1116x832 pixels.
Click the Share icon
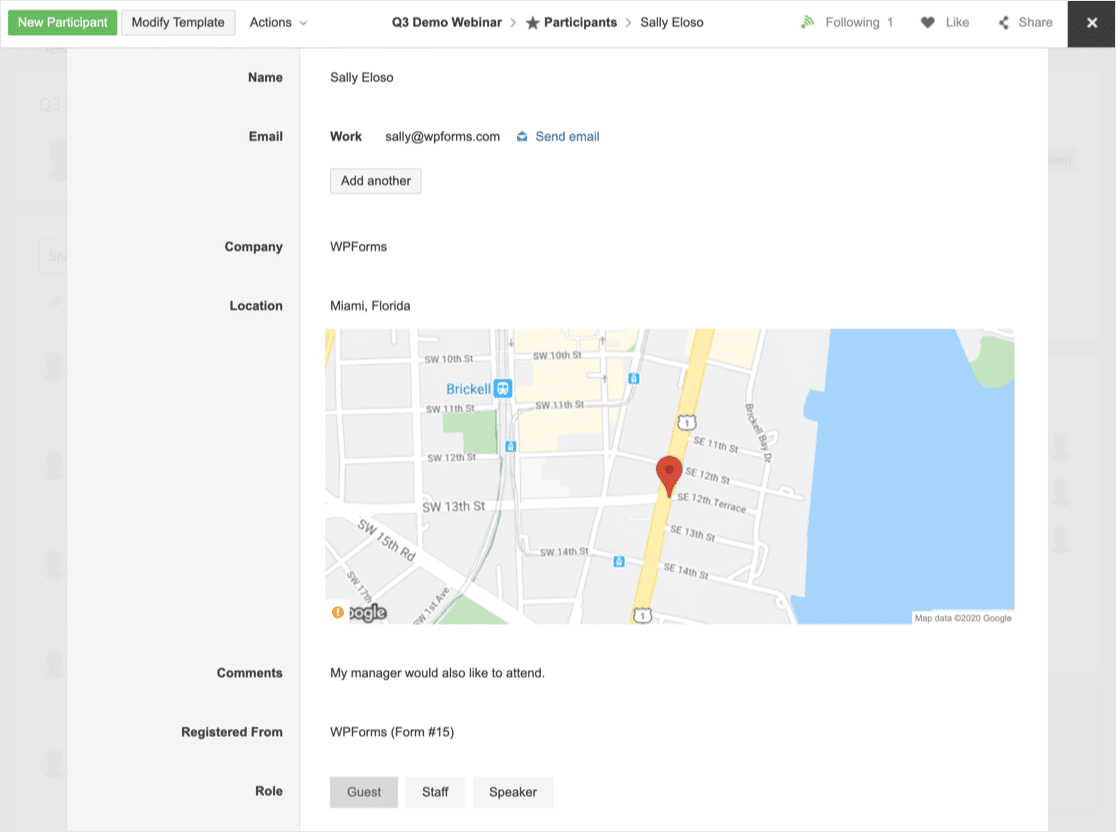(1004, 23)
